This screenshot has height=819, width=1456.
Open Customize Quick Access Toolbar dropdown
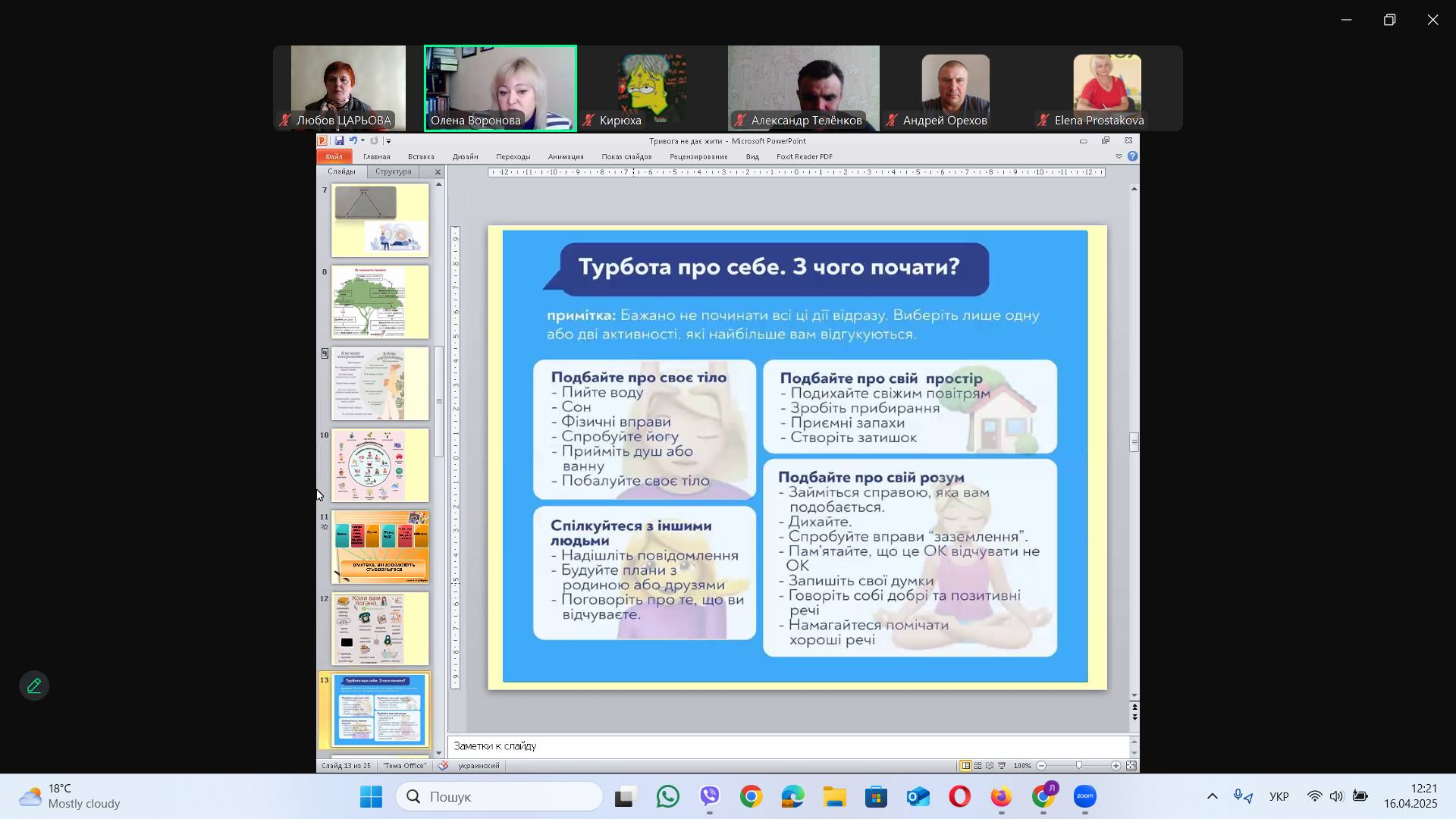388,141
